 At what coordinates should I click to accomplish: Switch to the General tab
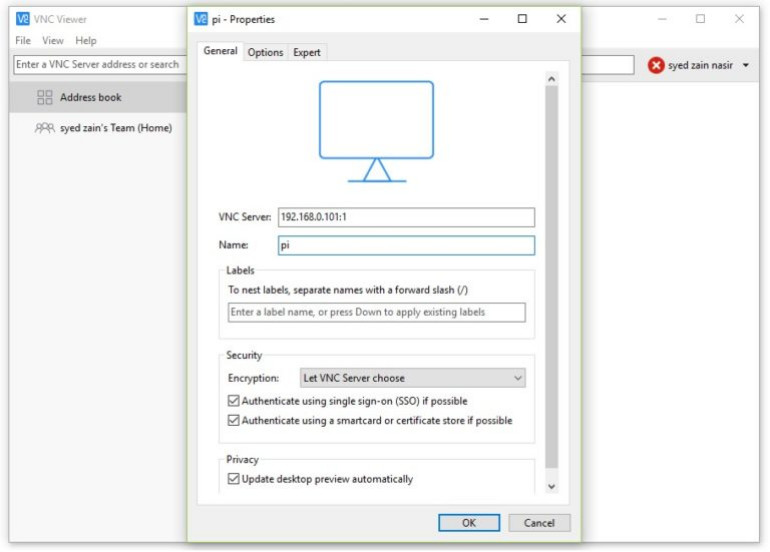click(220, 51)
